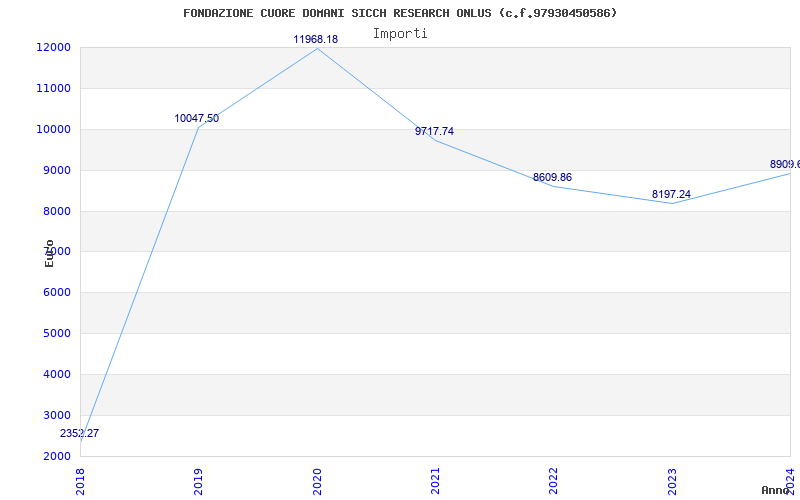Click the 2021 data label 9717.74
Screen dimensions: 800x500
coord(434,131)
